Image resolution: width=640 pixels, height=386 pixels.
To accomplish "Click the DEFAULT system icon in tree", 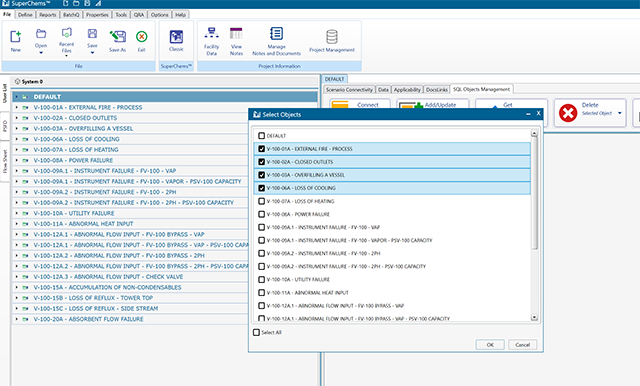I will pos(25,97).
